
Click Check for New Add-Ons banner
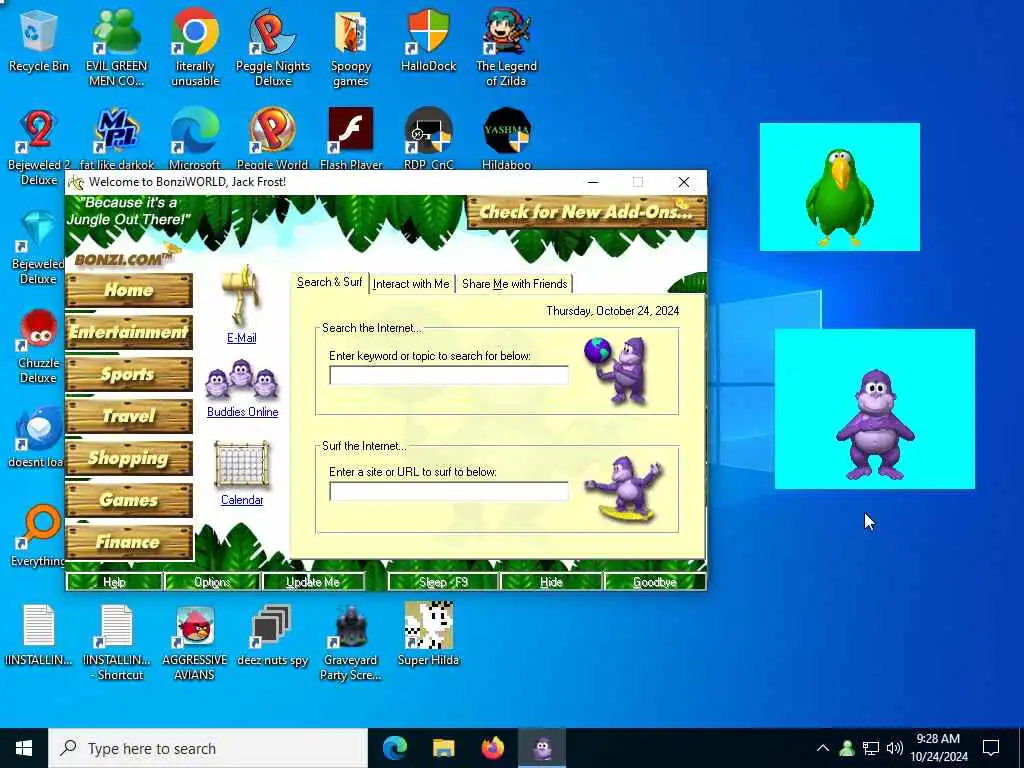tap(586, 212)
